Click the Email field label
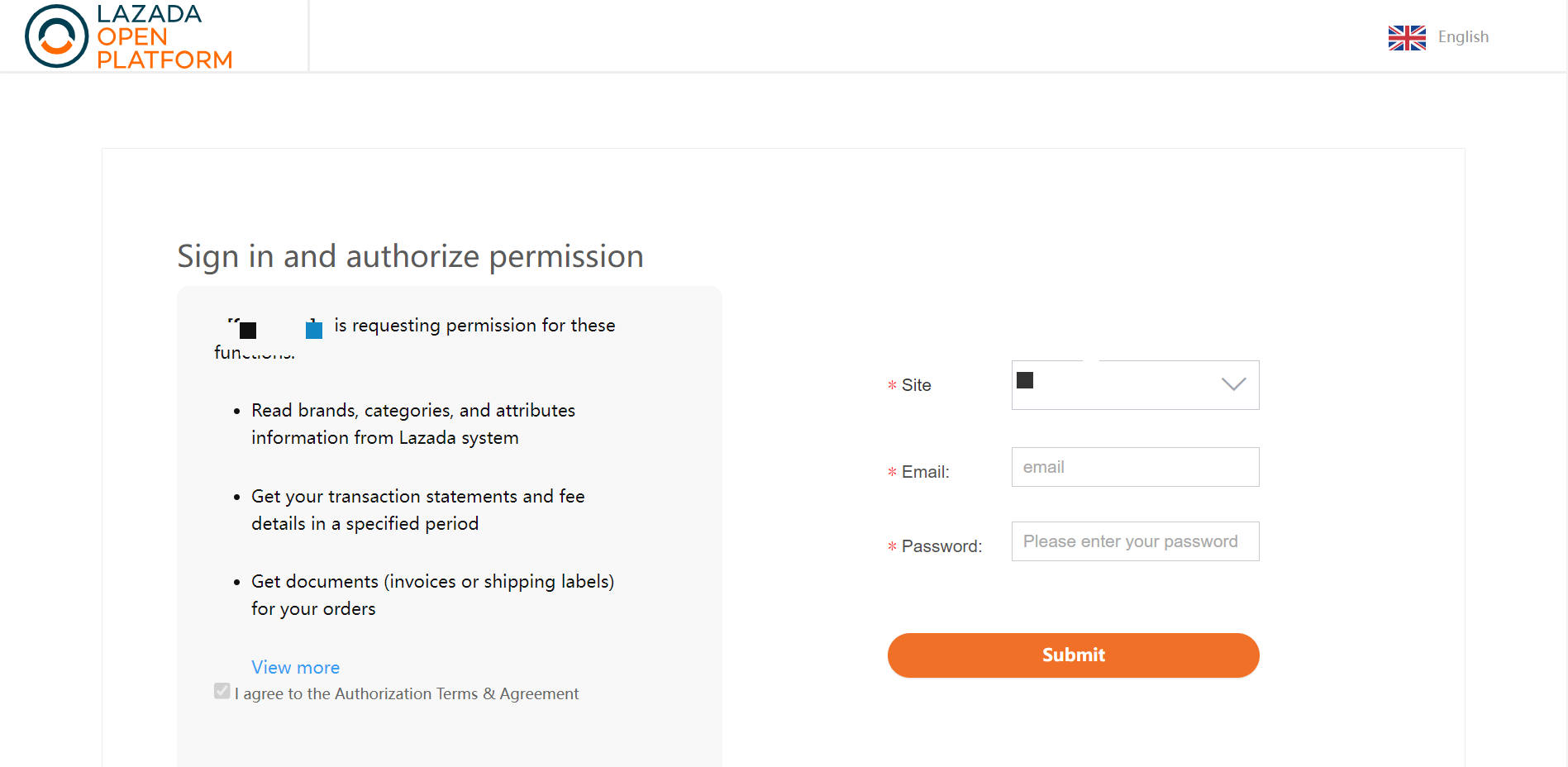Screen dimensions: 1568x767 point(925,472)
